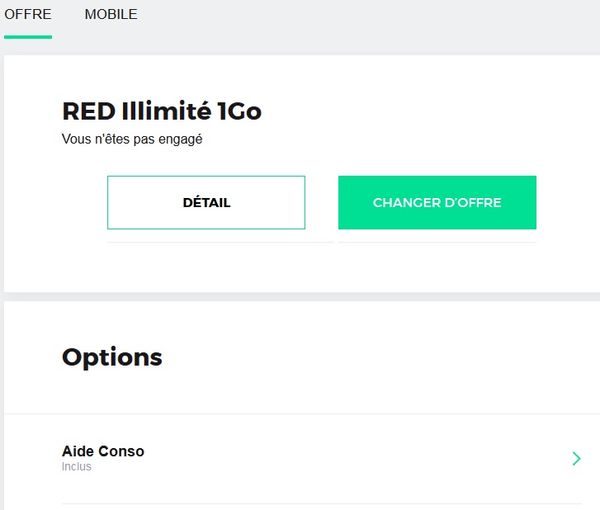
Task: Click the RED Illimité 1Go offer title
Action: tap(161, 111)
